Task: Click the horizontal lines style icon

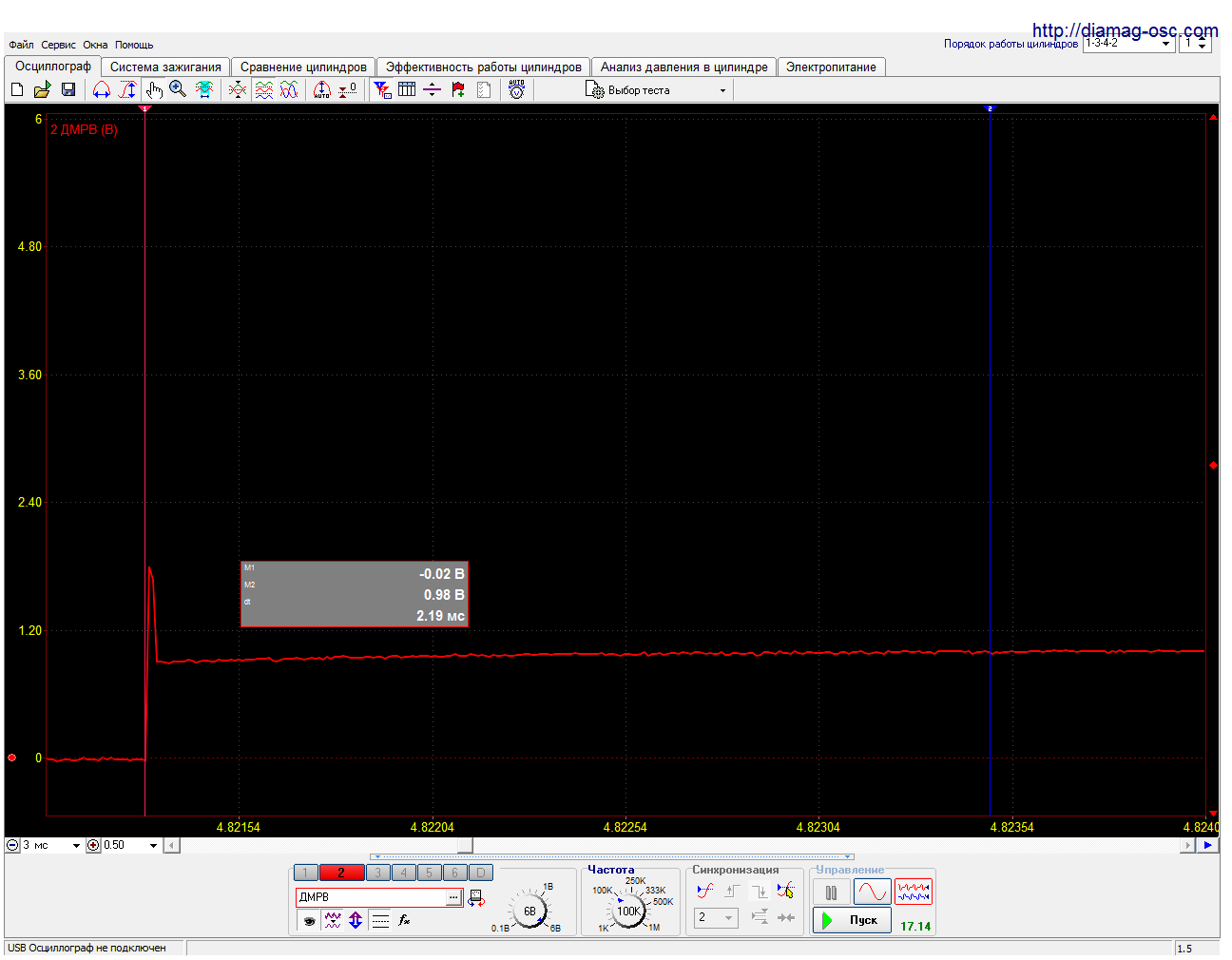Action: pyautogui.click(x=380, y=920)
